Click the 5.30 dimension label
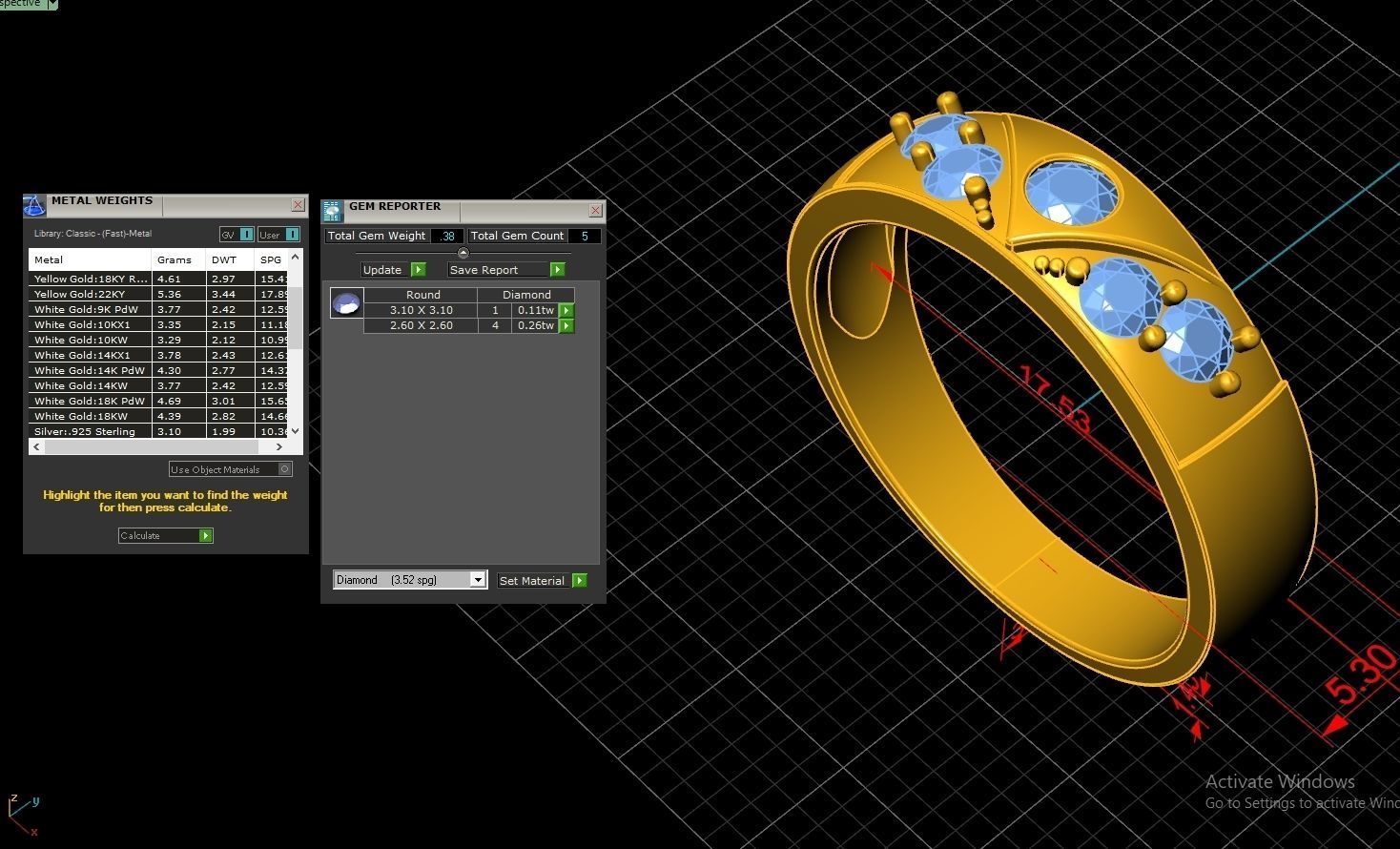1400x849 pixels. [1362, 673]
